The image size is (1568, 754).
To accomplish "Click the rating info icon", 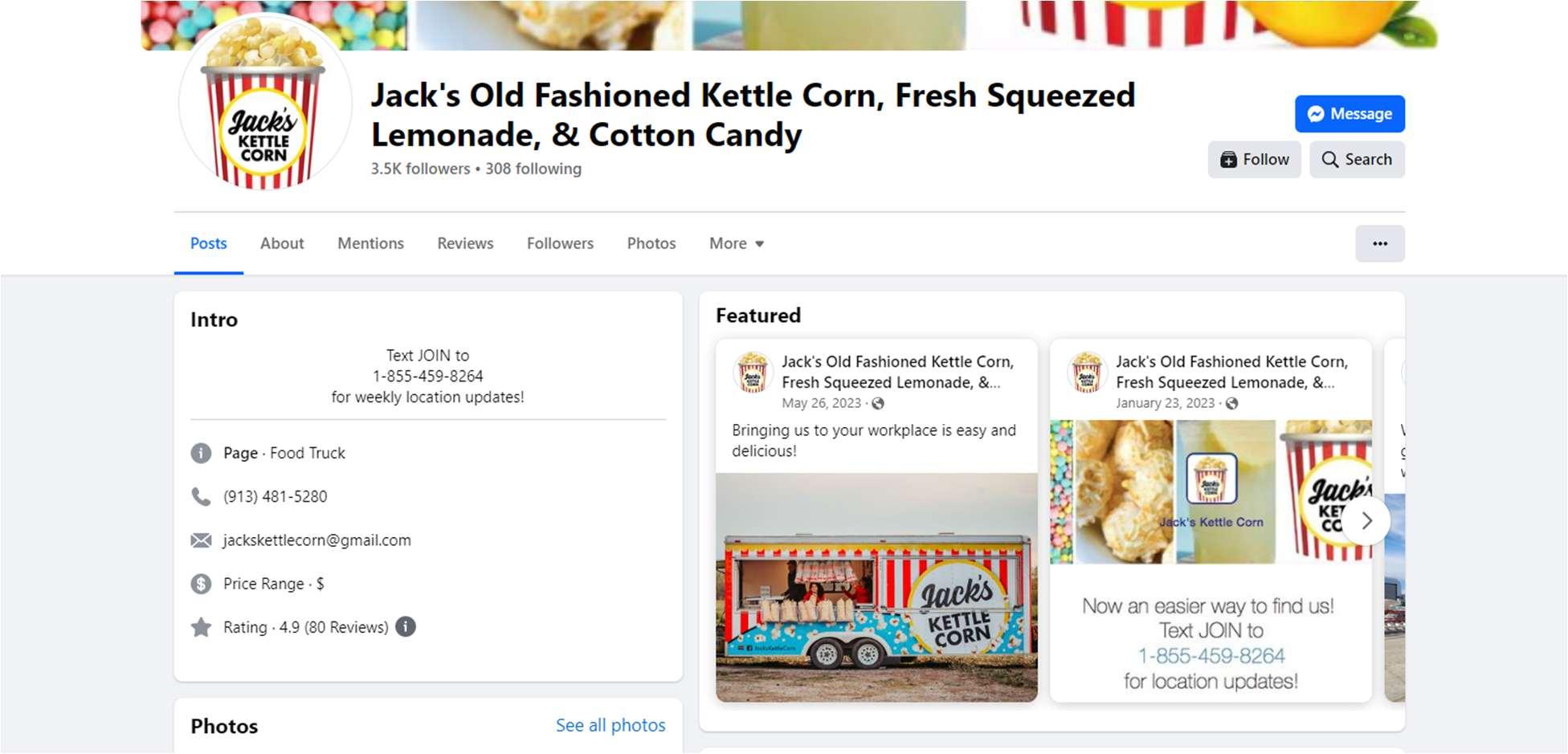I will coord(406,626).
